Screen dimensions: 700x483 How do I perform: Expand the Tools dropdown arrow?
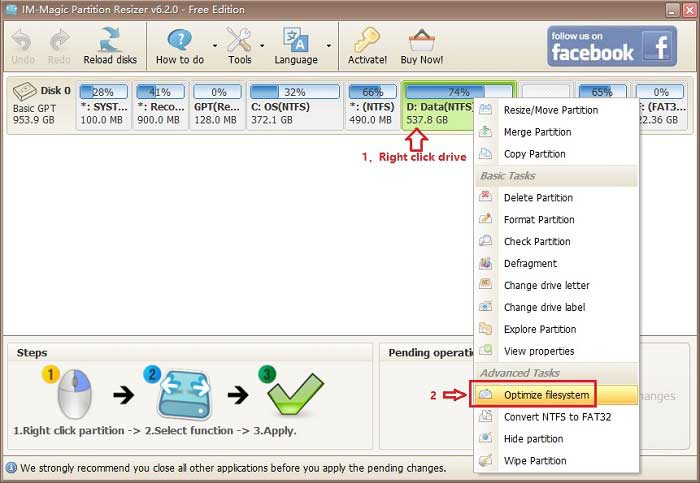pyautogui.click(x=262, y=46)
